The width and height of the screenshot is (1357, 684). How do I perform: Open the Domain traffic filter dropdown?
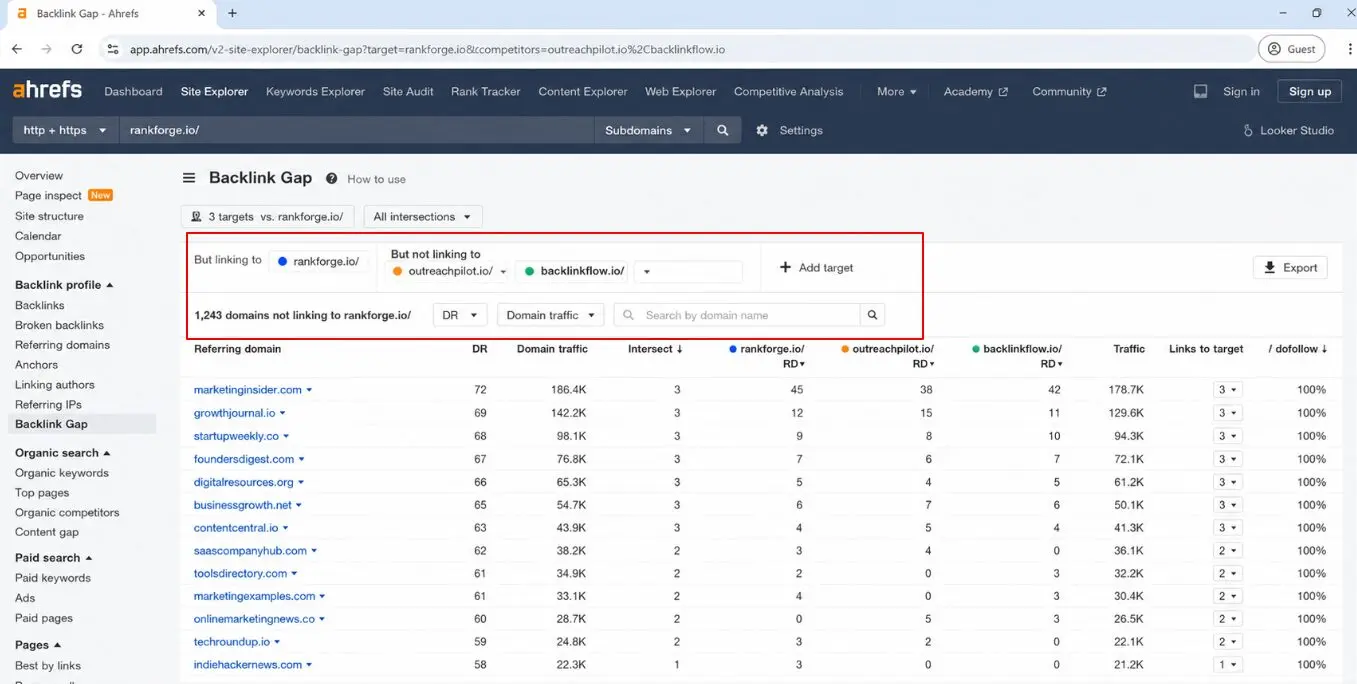[550, 315]
